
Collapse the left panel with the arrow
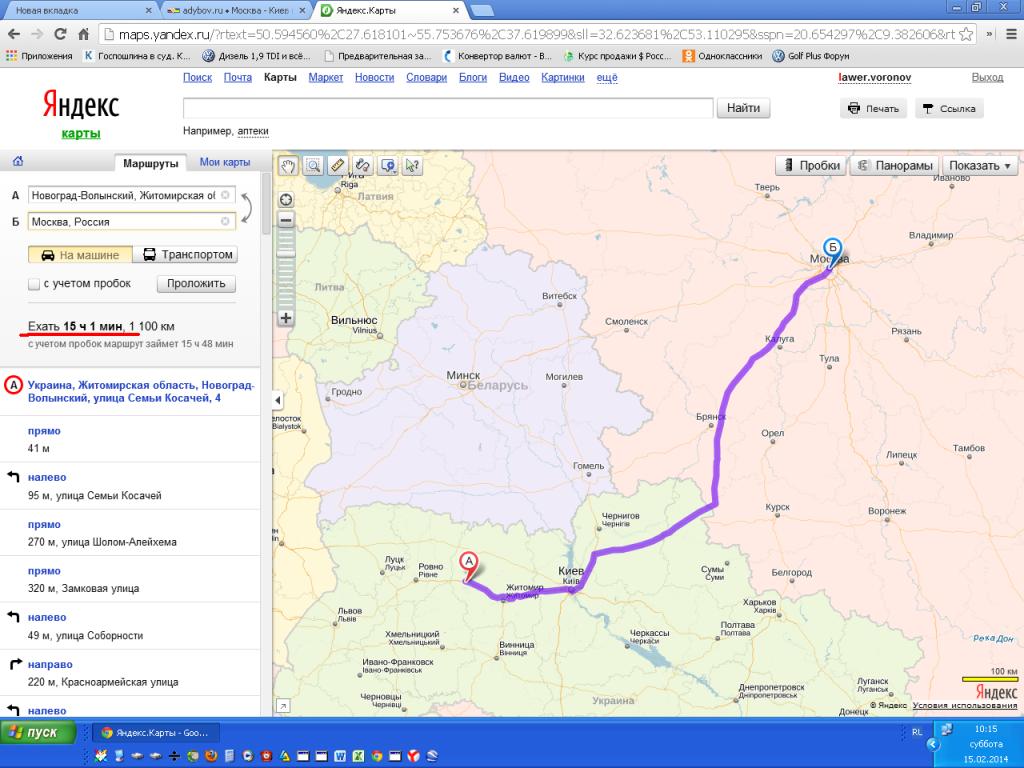[x=278, y=400]
